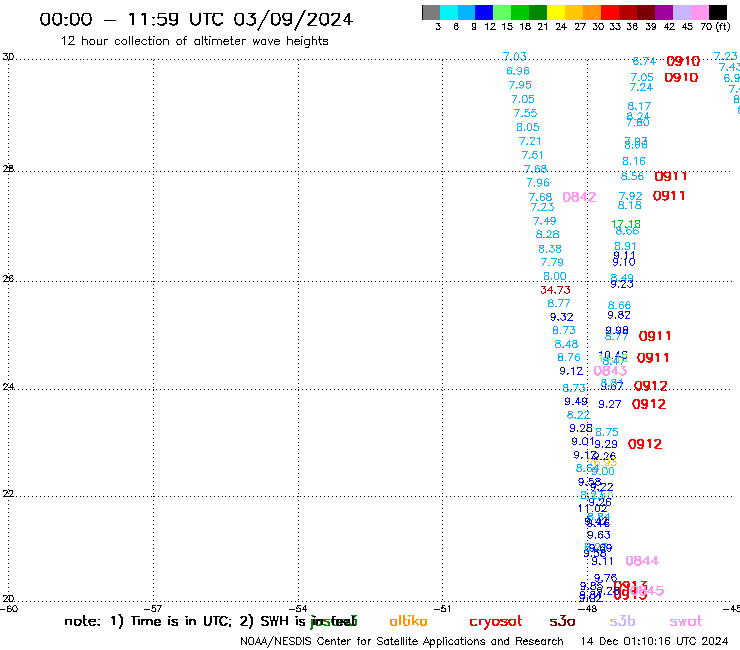Click the '70 (ft)' legend label
Screen dimensions: 740x650
pos(715,26)
